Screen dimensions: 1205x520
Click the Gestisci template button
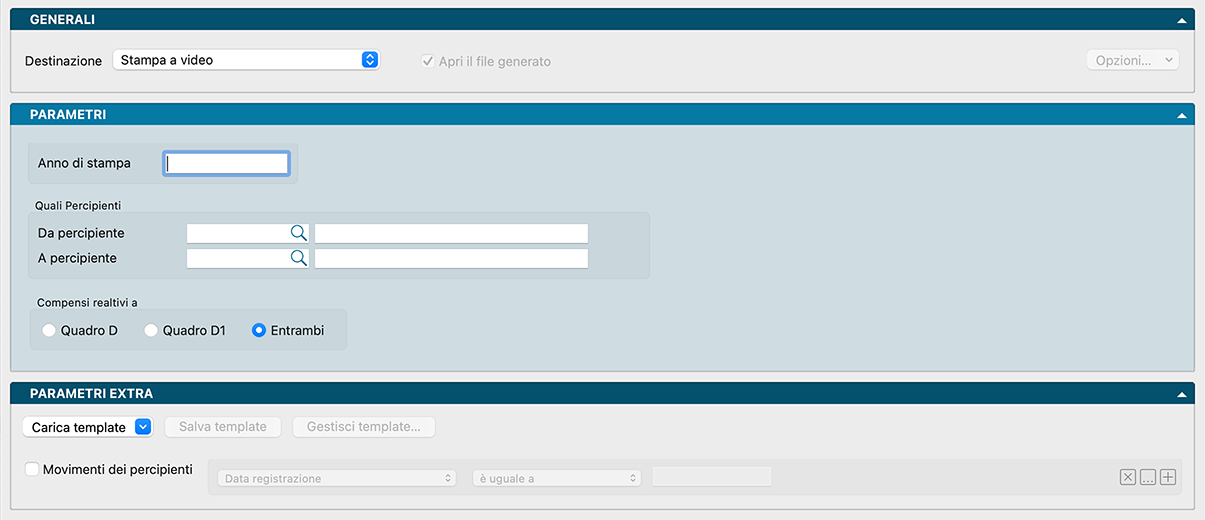pyautogui.click(x=364, y=427)
